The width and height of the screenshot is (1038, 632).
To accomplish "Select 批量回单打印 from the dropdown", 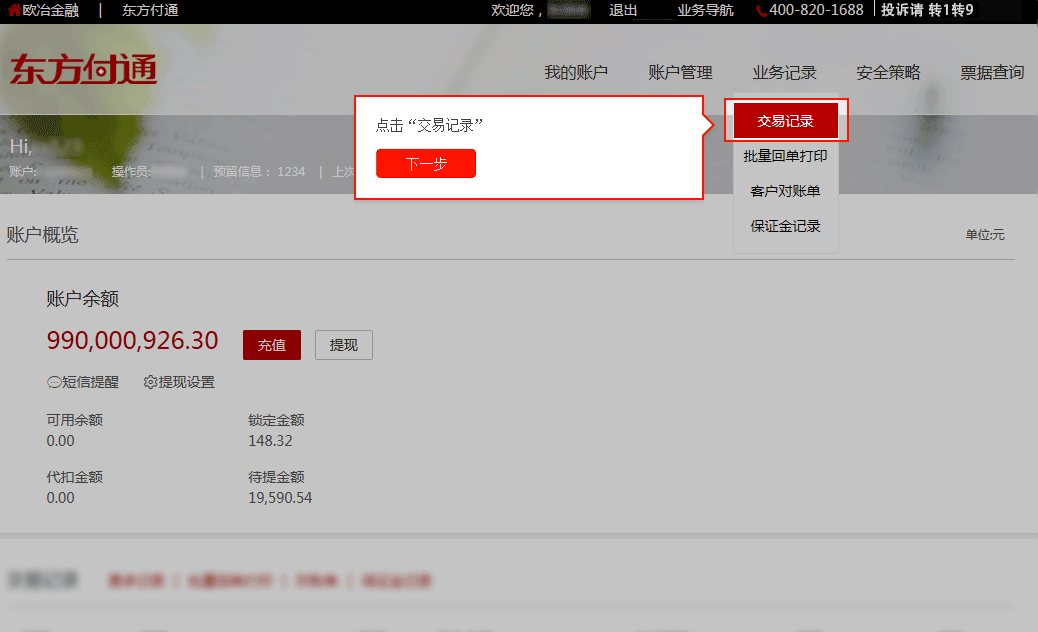I will [786, 156].
